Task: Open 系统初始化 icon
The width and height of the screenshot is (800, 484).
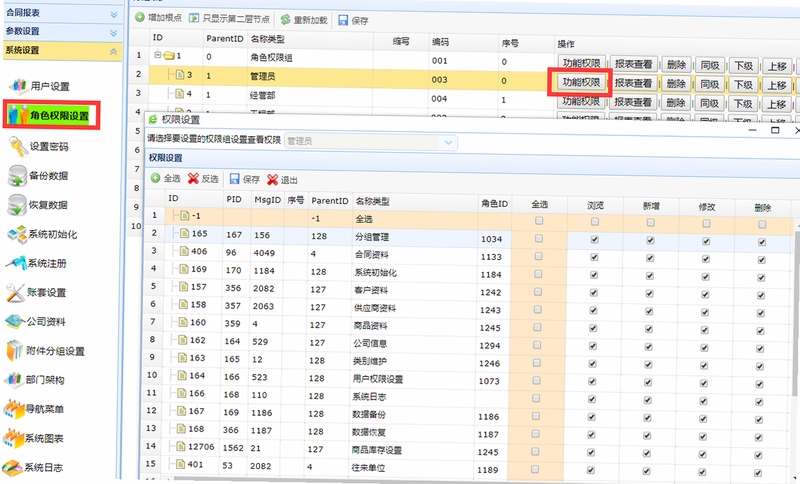Action: point(17,234)
